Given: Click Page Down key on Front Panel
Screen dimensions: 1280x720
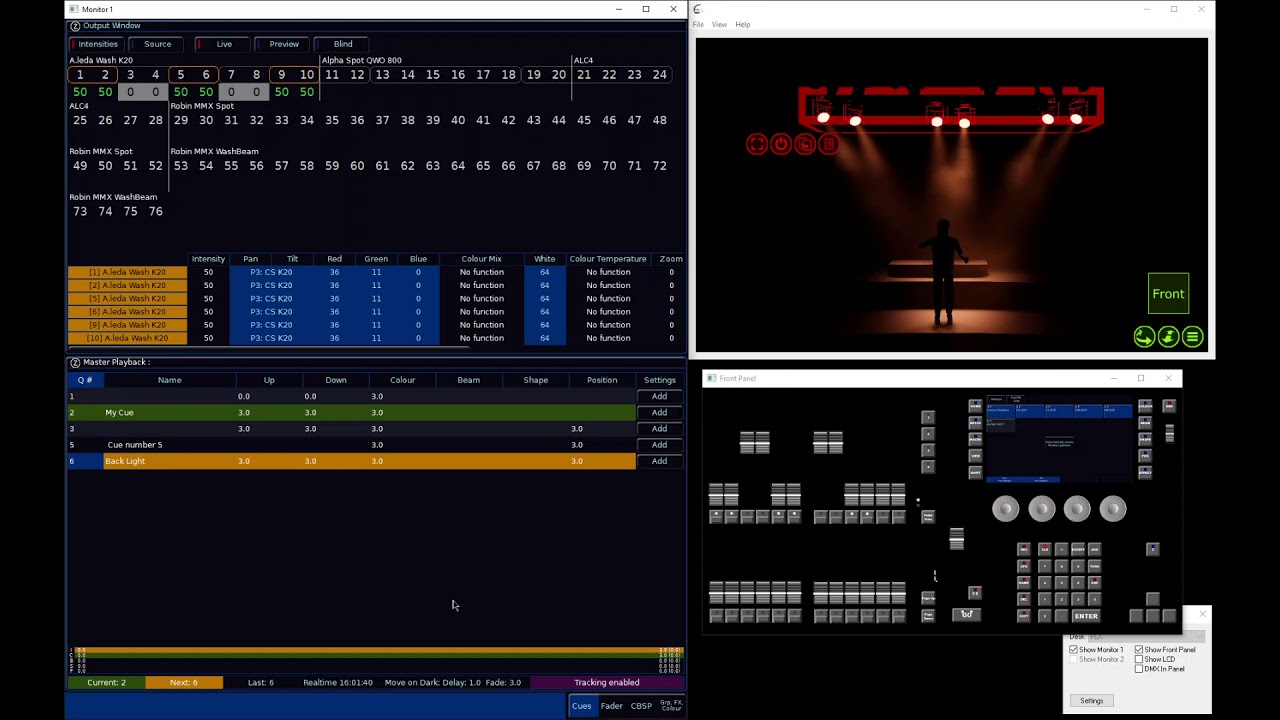Looking at the screenshot, I should pyautogui.click(x=928, y=616).
